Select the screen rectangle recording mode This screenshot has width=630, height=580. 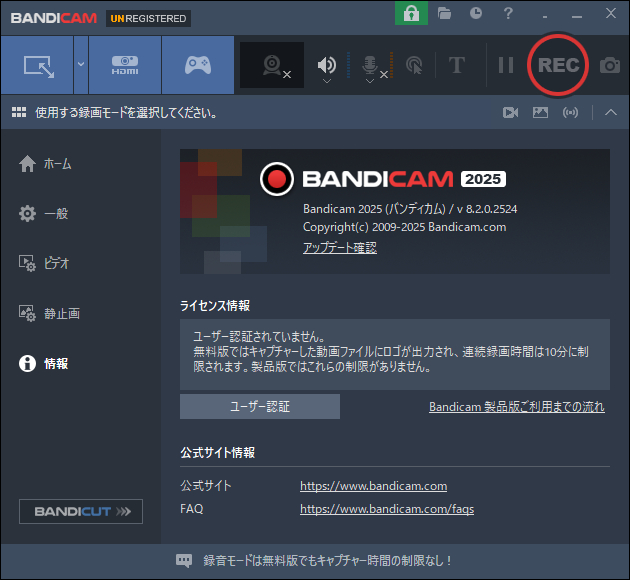coord(37,65)
